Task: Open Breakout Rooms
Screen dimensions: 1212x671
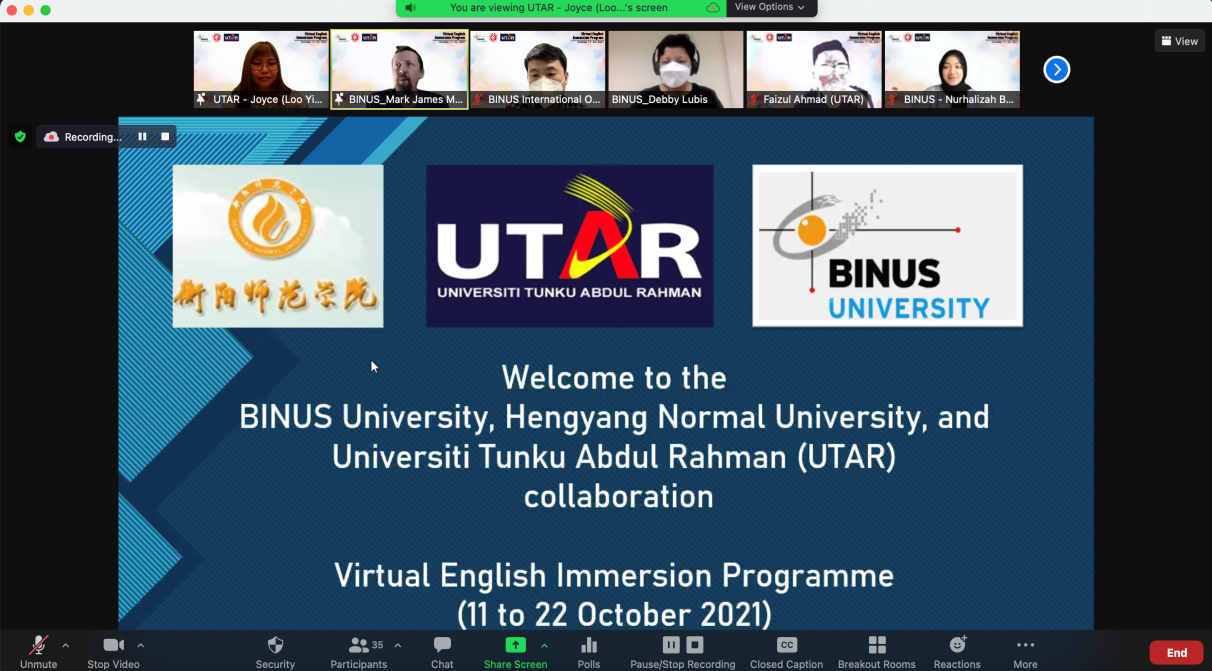Action: tap(876, 646)
